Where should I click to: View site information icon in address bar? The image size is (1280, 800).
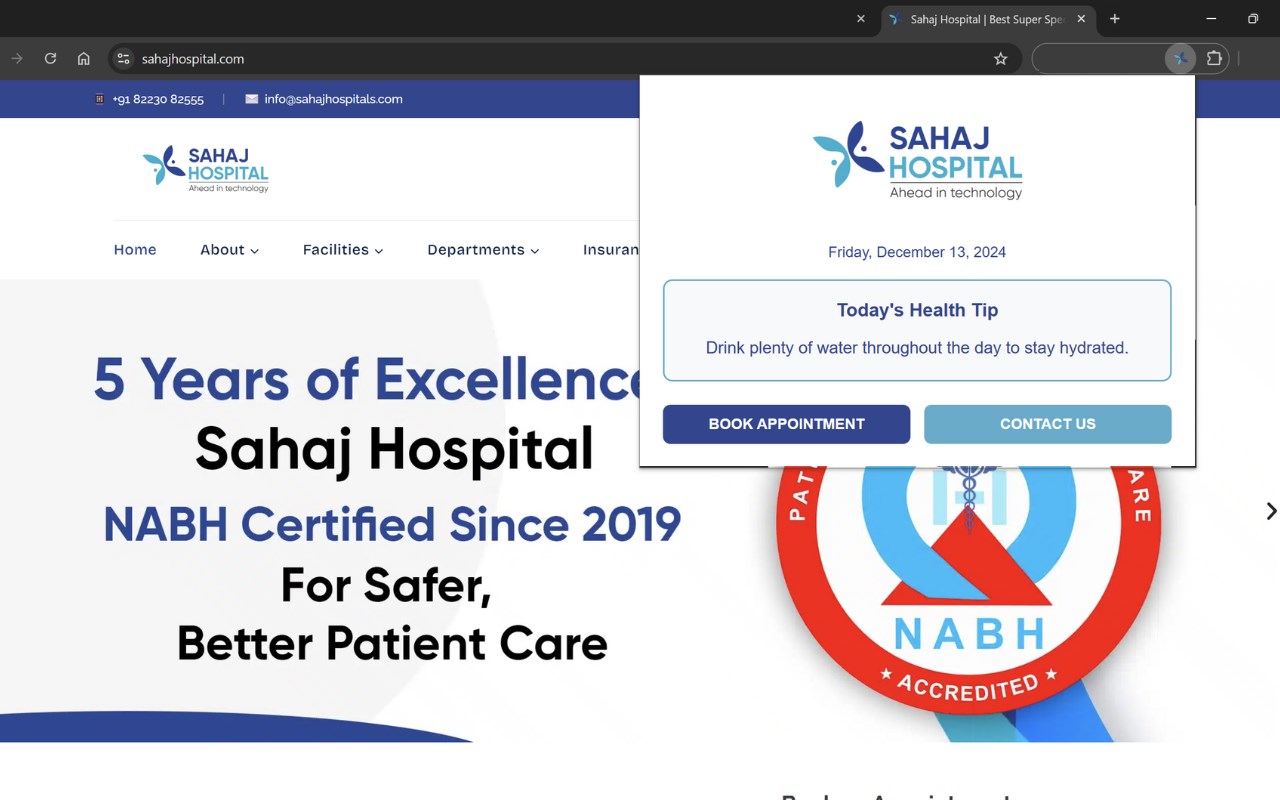coord(123,59)
